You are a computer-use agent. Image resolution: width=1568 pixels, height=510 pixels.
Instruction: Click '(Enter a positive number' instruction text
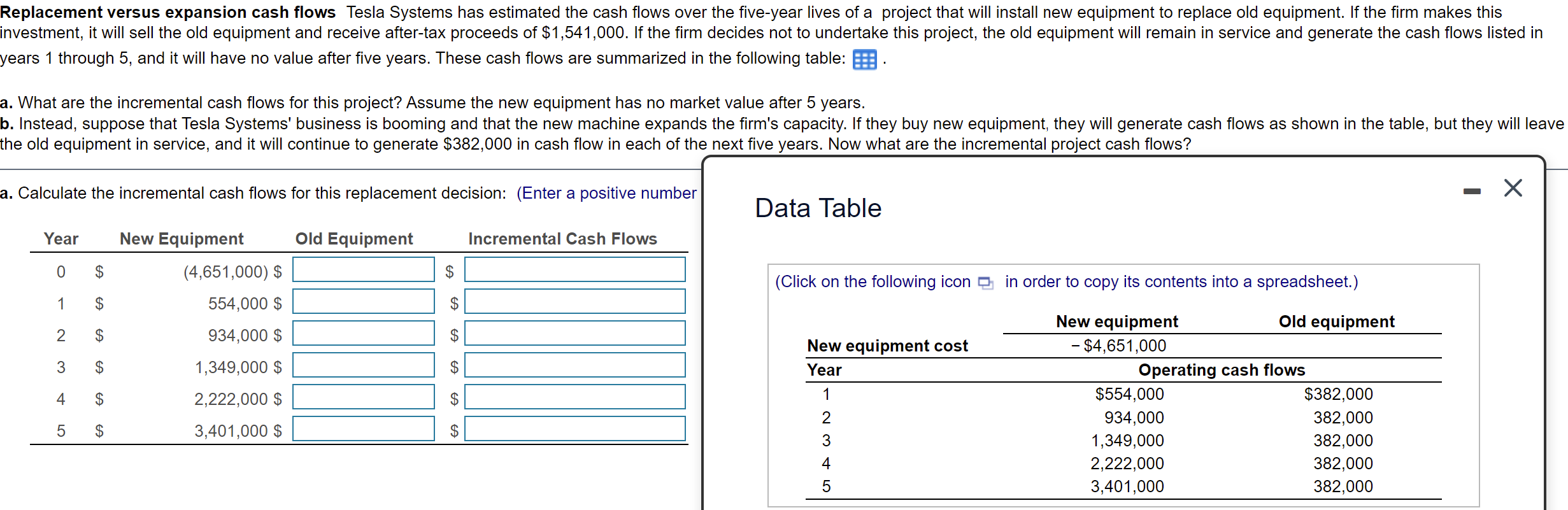(606, 193)
